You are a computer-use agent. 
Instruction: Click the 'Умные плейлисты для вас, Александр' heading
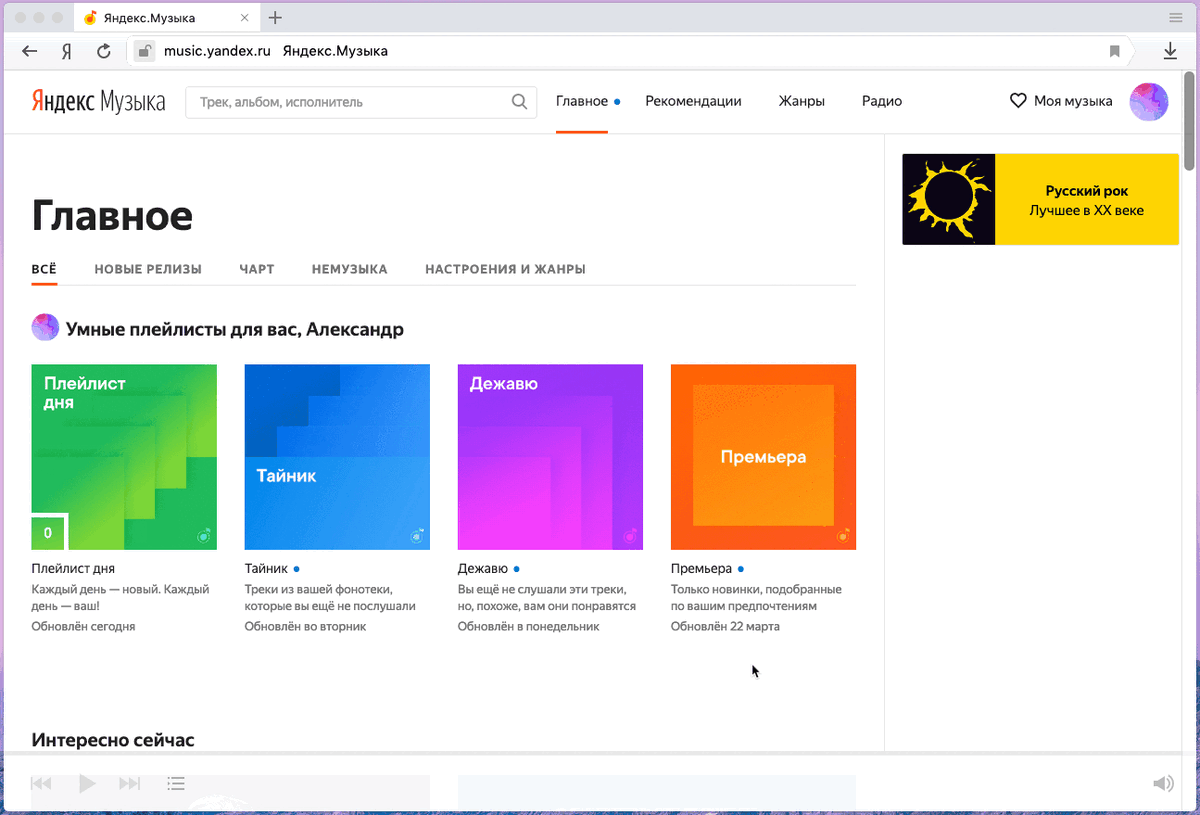click(x=235, y=329)
